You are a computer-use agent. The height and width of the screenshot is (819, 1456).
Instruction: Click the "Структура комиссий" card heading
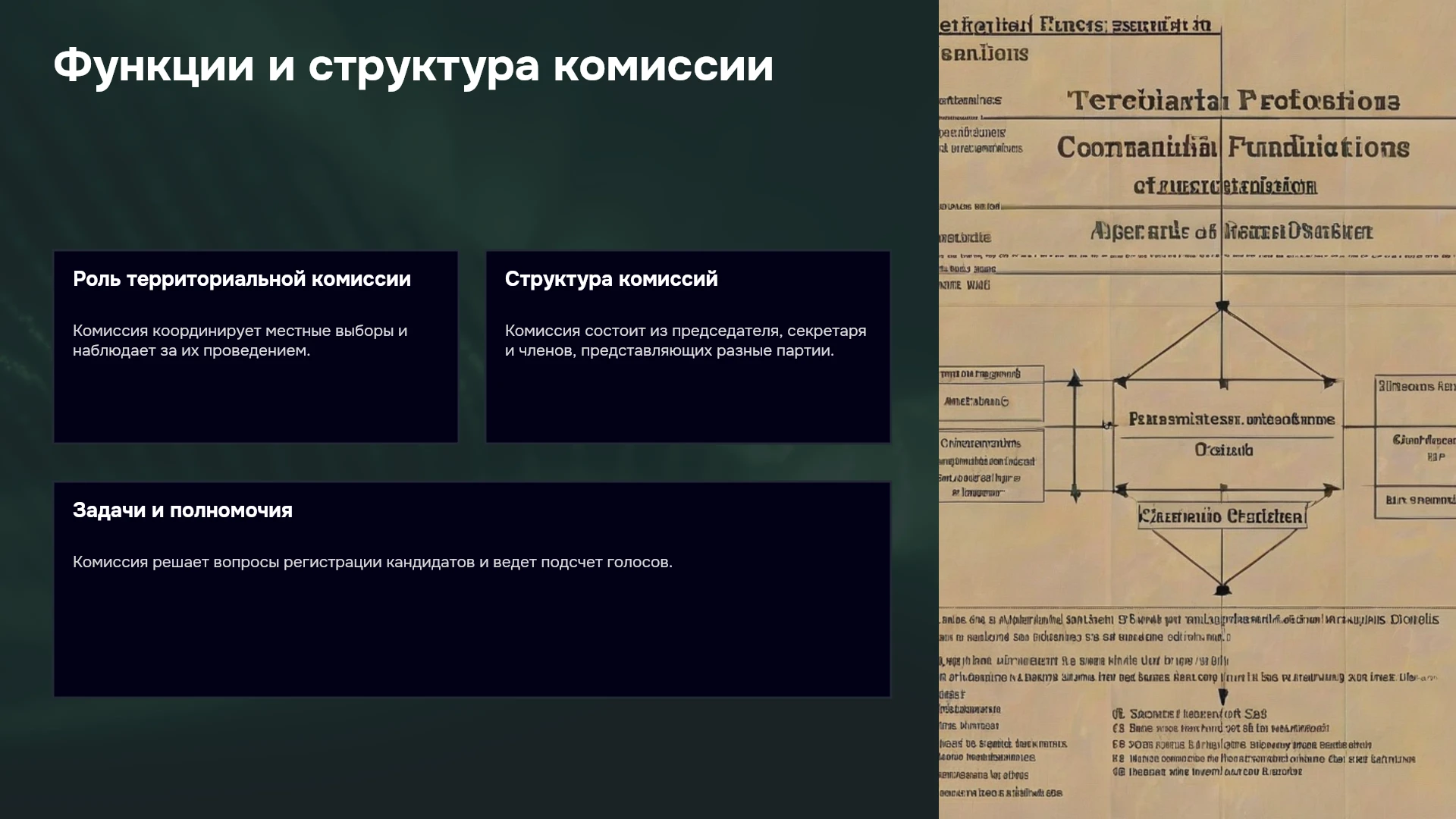tap(611, 279)
